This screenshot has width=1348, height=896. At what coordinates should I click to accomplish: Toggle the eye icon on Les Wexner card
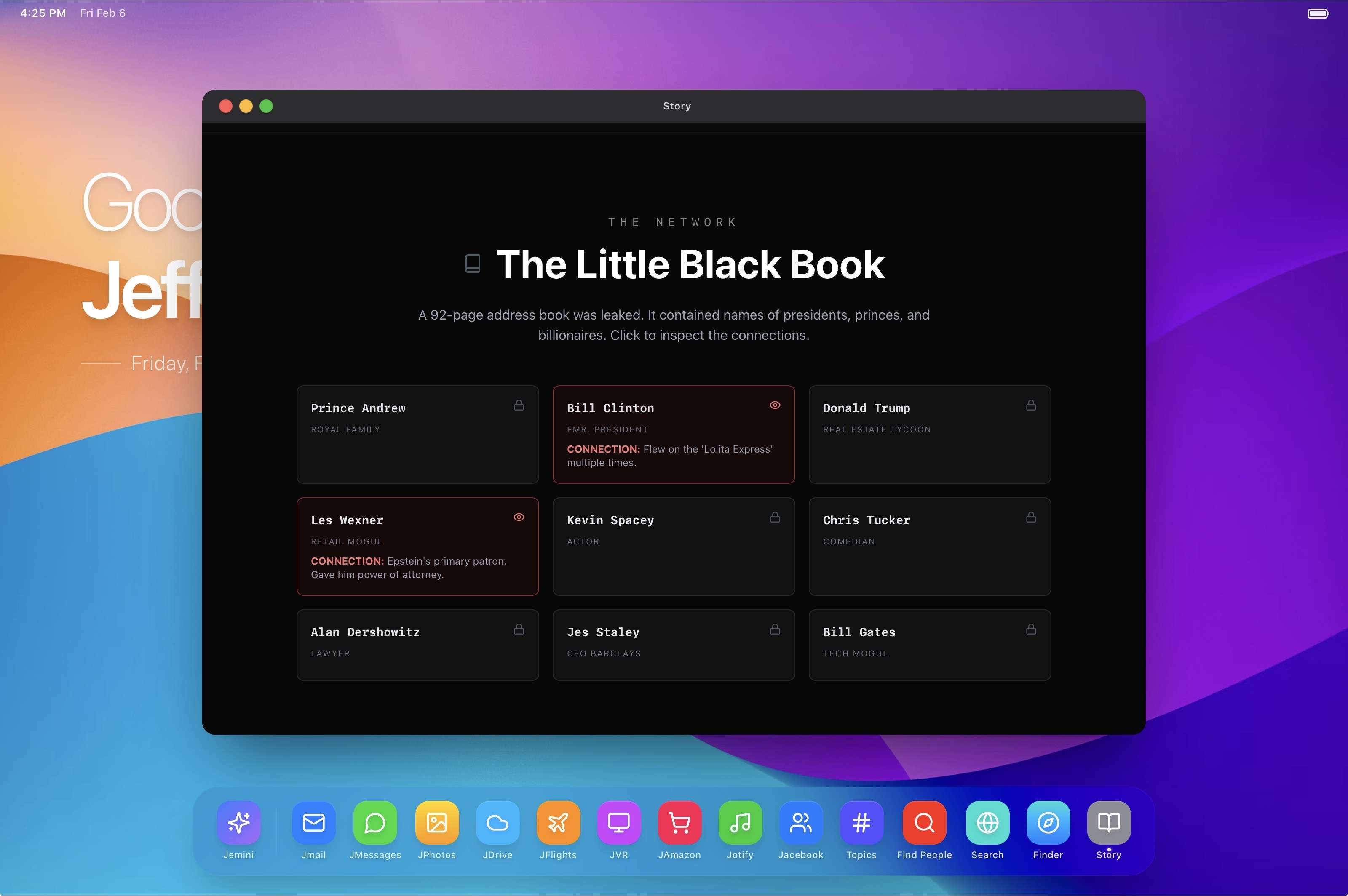click(519, 517)
